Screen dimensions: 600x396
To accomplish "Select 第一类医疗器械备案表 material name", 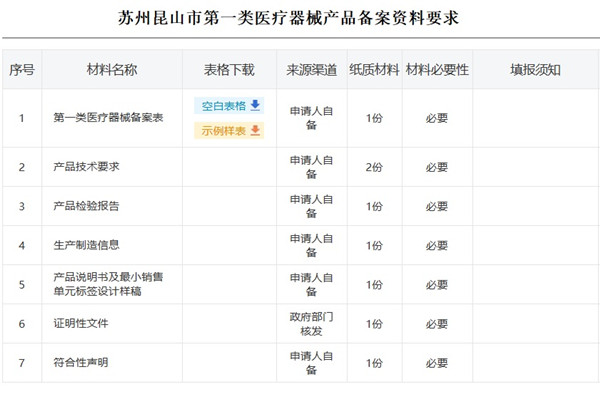I will (108, 117).
